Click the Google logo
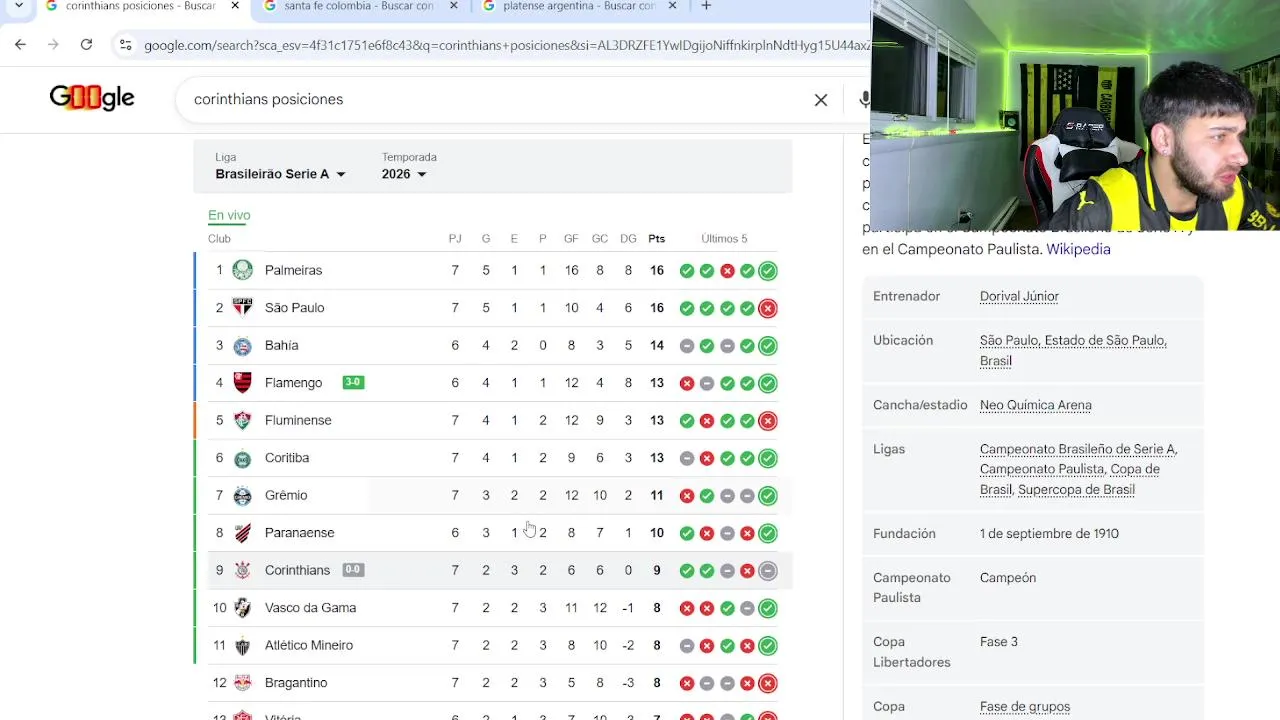This screenshot has width=1280, height=720. pos(92,98)
